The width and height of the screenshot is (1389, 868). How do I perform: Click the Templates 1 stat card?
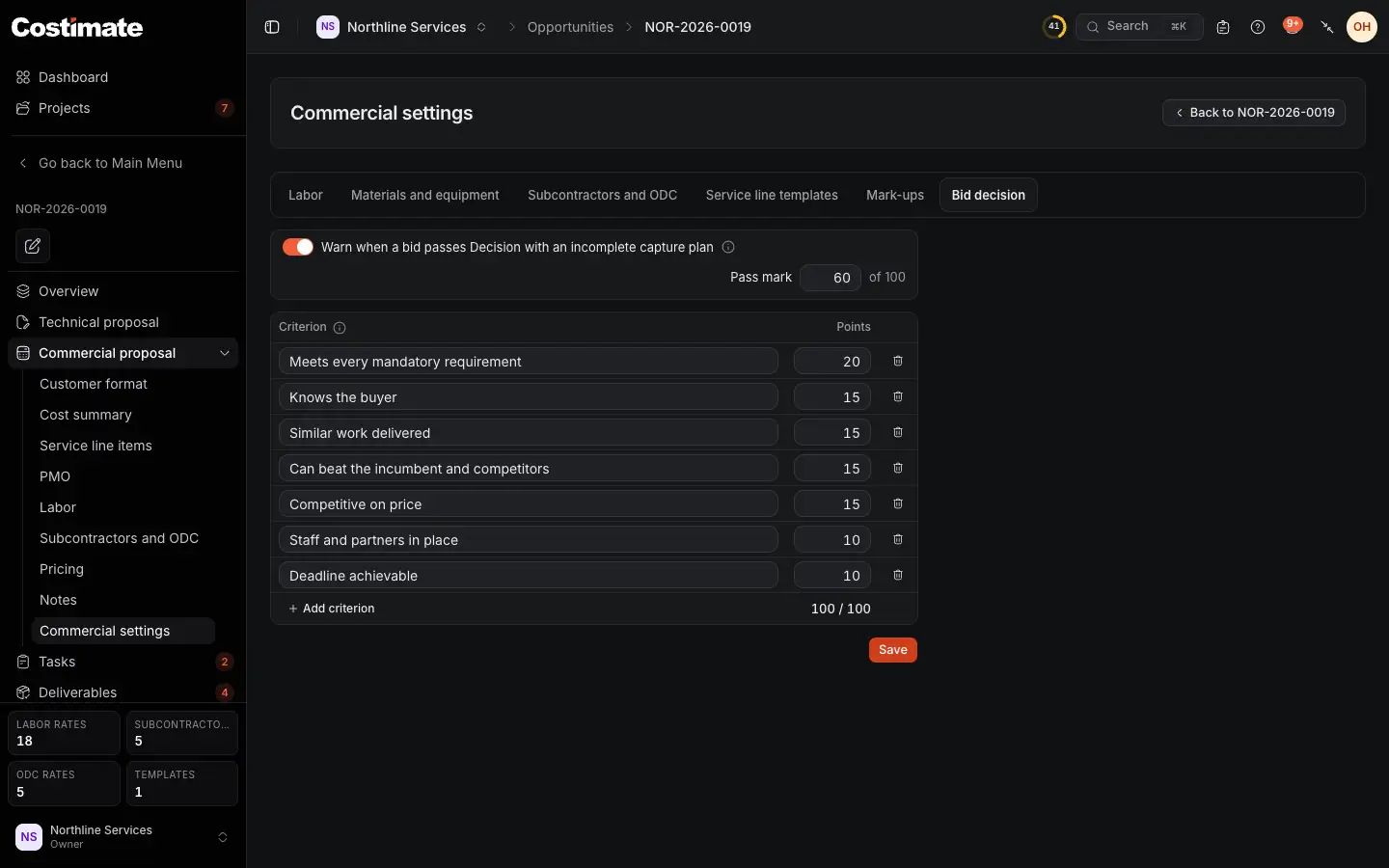point(182,783)
